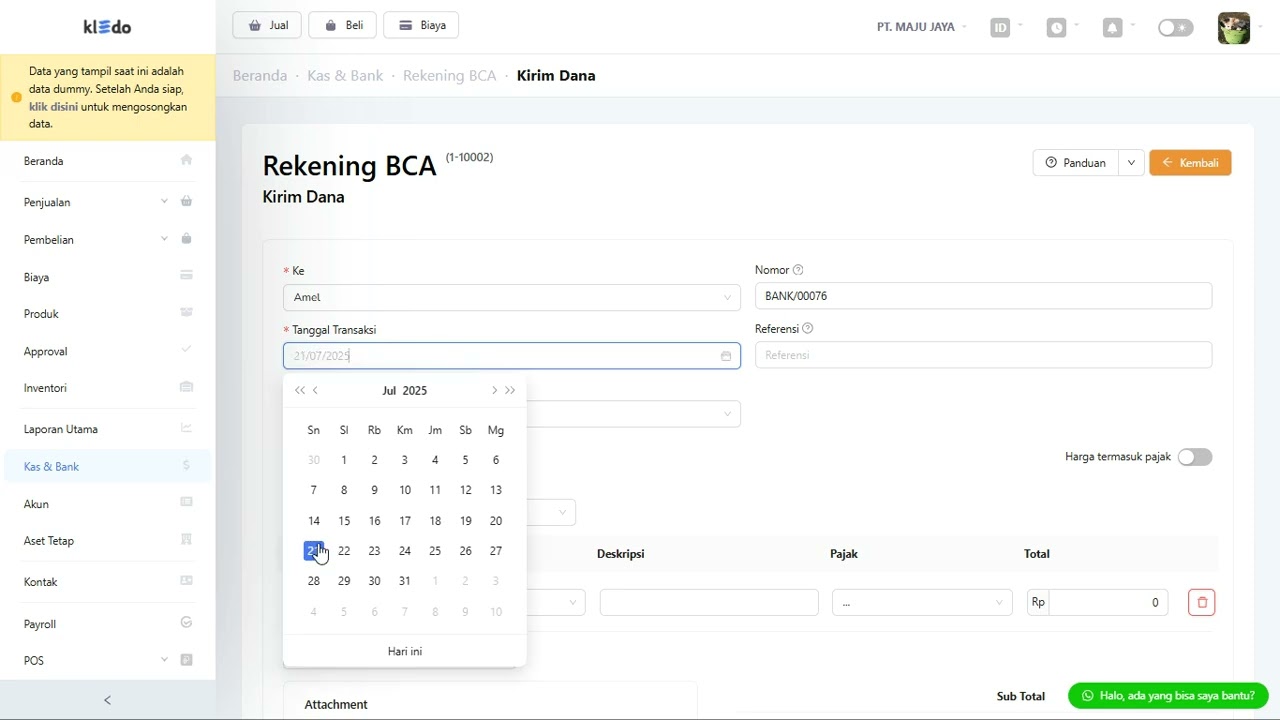
Task: Click the notification bell icon
Action: pos(1112,28)
